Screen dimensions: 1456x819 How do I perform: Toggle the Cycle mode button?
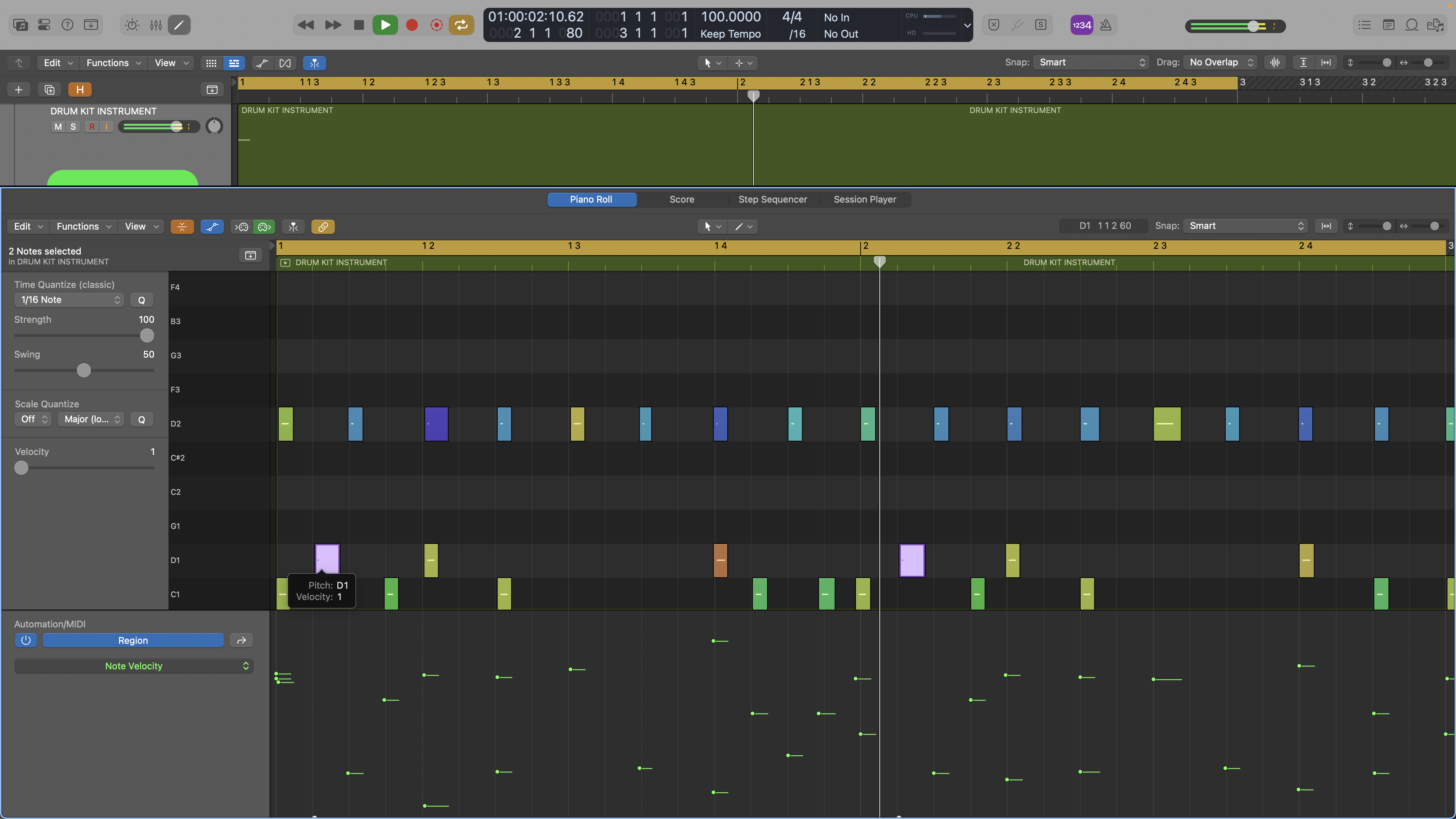(x=461, y=25)
